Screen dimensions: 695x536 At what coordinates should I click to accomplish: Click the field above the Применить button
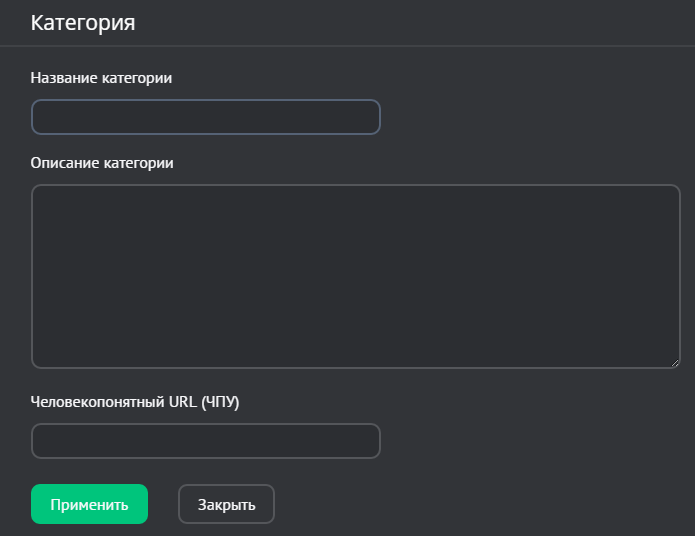click(206, 441)
